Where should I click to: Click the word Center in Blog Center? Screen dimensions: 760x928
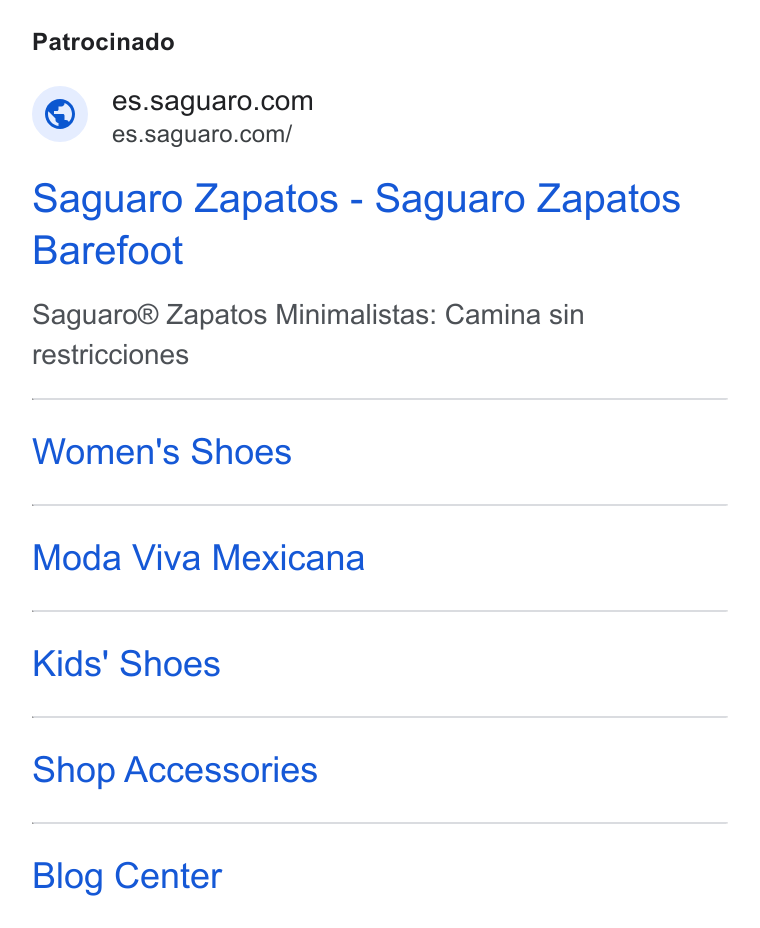[168, 875]
